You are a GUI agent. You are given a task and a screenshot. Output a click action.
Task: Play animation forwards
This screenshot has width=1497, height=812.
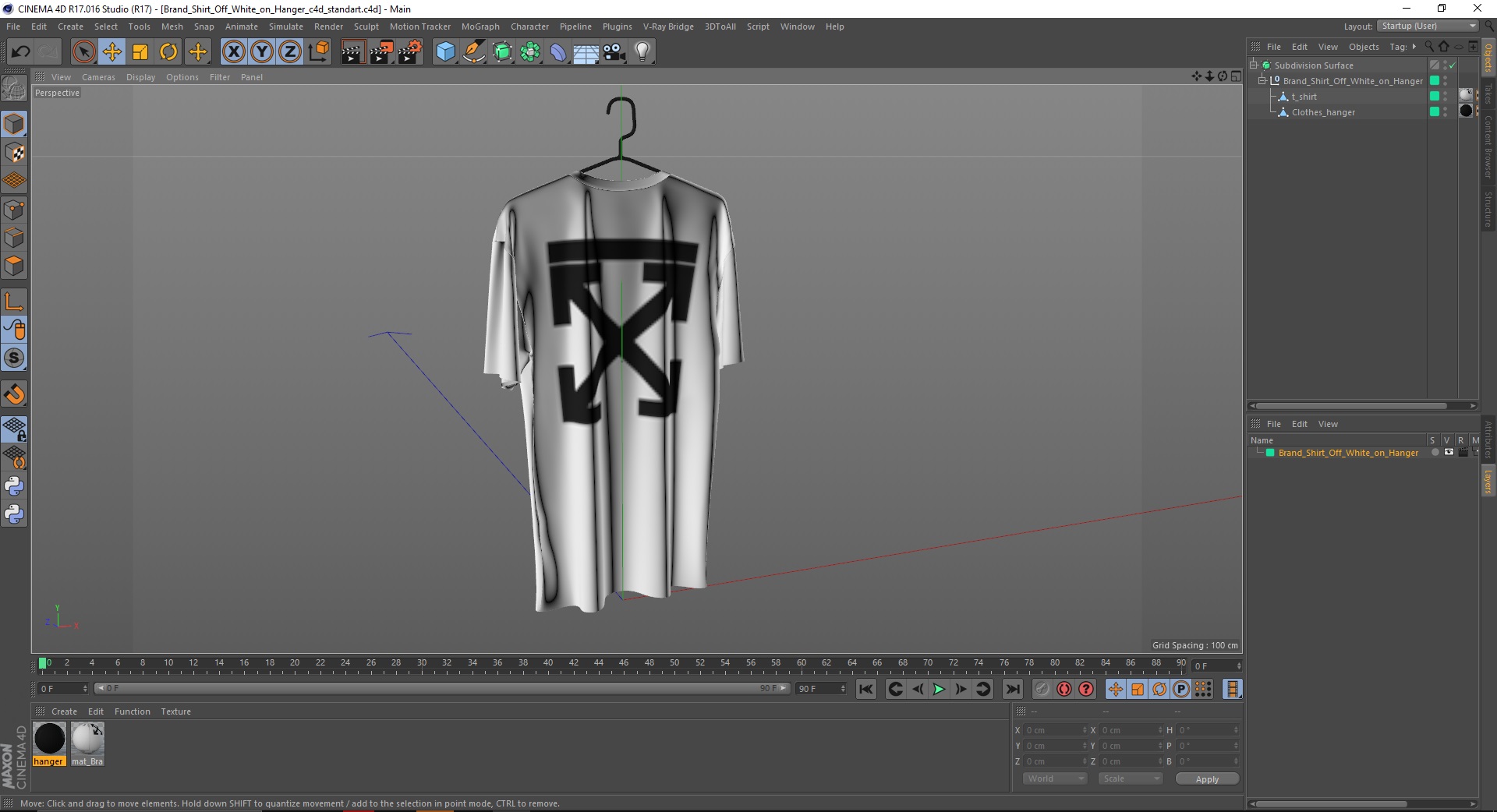point(939,689)
